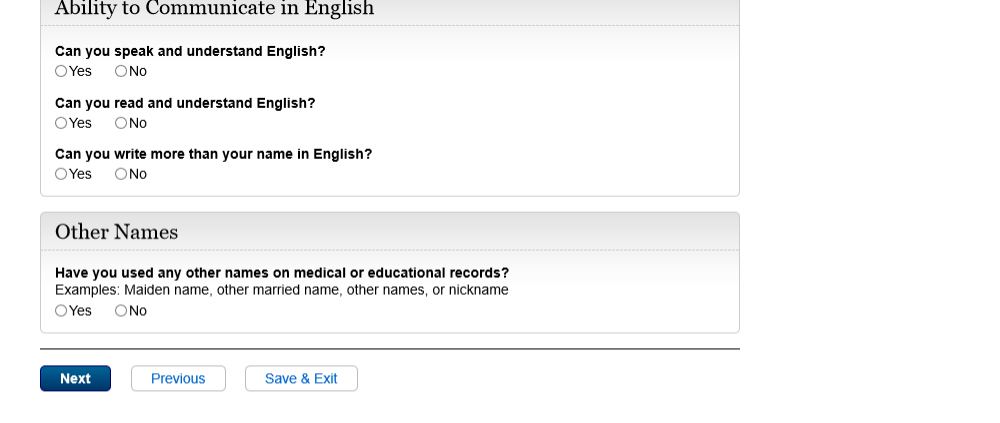Pick No for having used other names
This screenshot has width=1000, height=423.
click(x=121, y=311)
